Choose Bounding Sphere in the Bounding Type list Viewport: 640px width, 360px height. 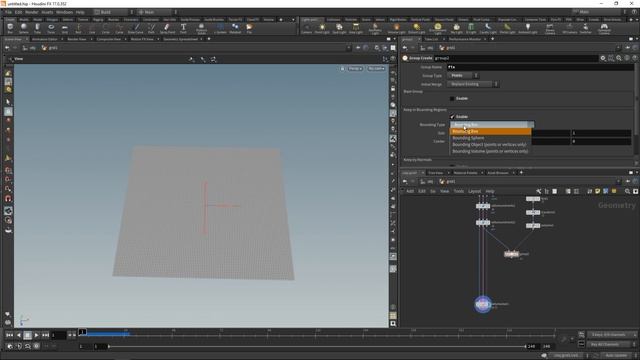click(490, 138)
